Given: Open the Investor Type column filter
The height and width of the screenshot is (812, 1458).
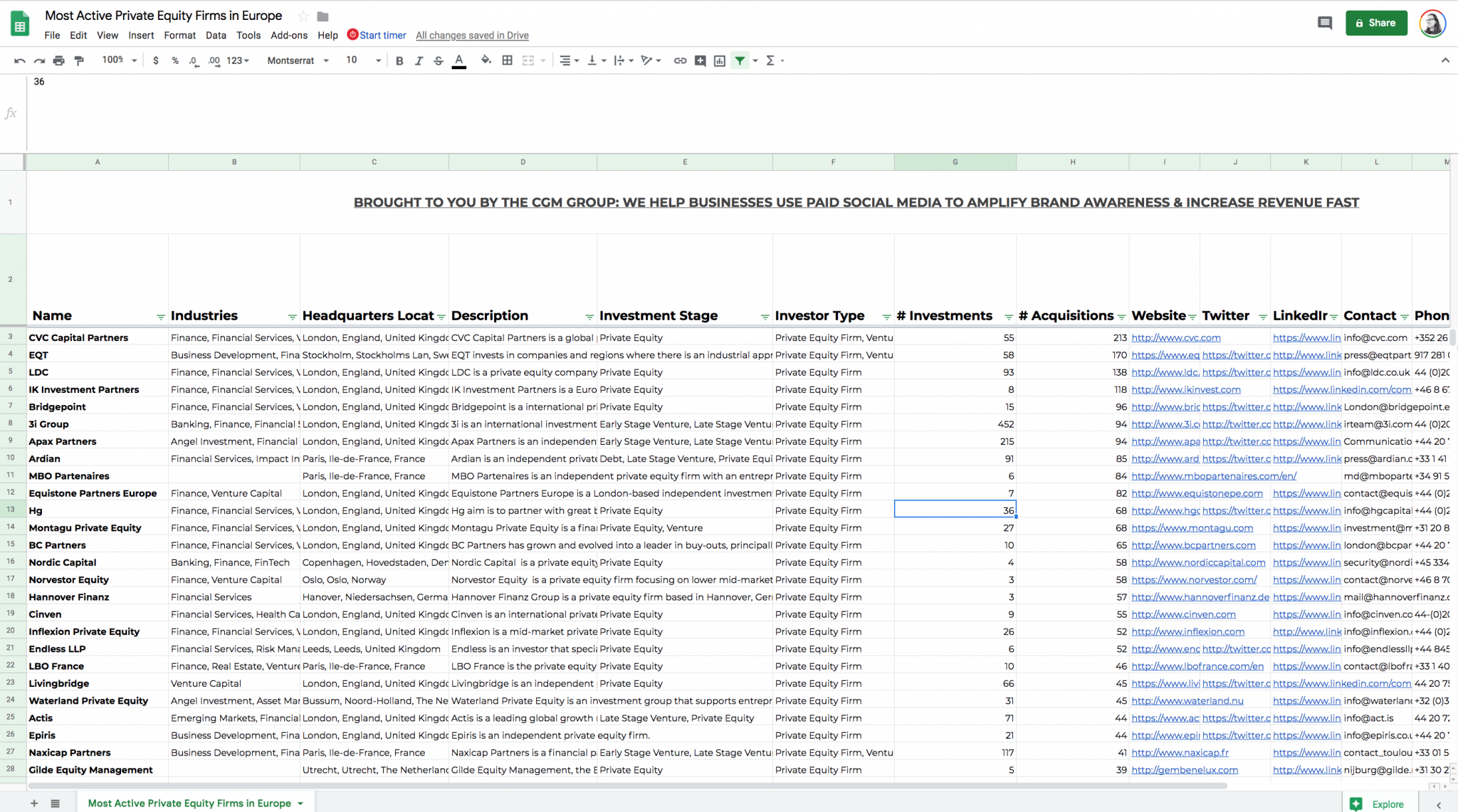Looking at the screenshot, I should [x=886, y=317].
